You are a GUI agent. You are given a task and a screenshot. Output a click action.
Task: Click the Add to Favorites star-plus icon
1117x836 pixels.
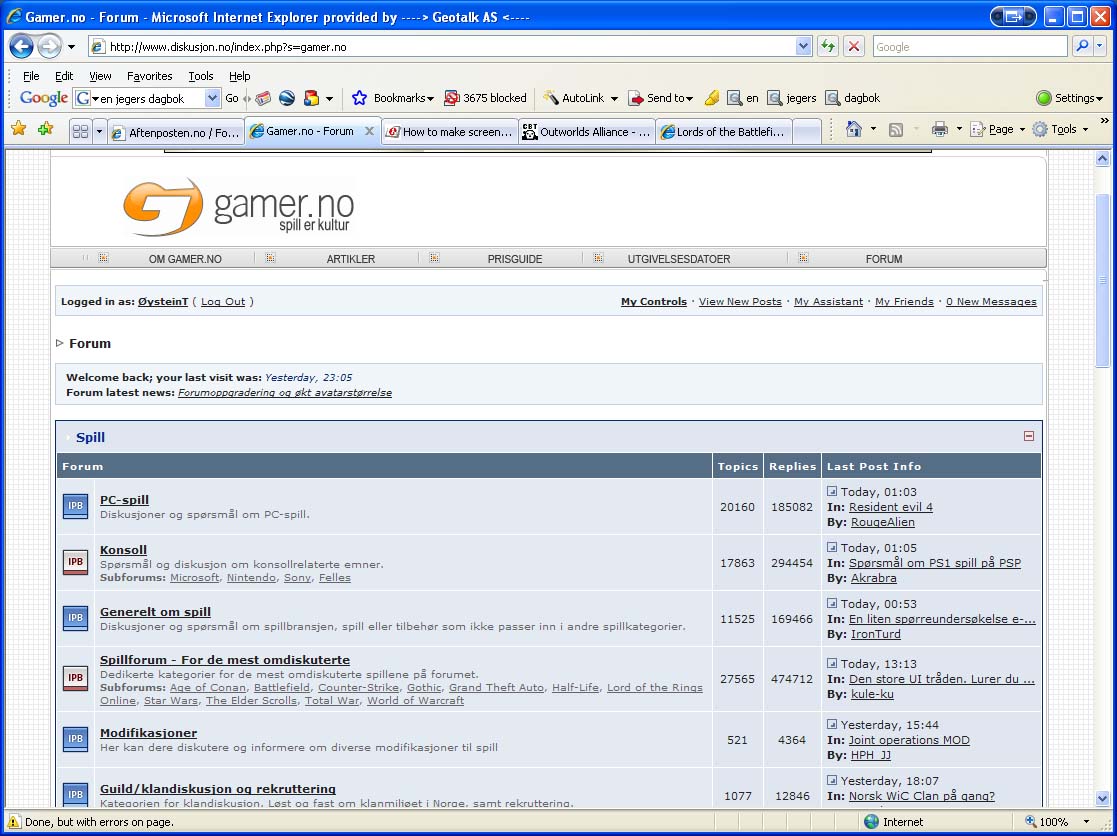(x=46, y=129)
